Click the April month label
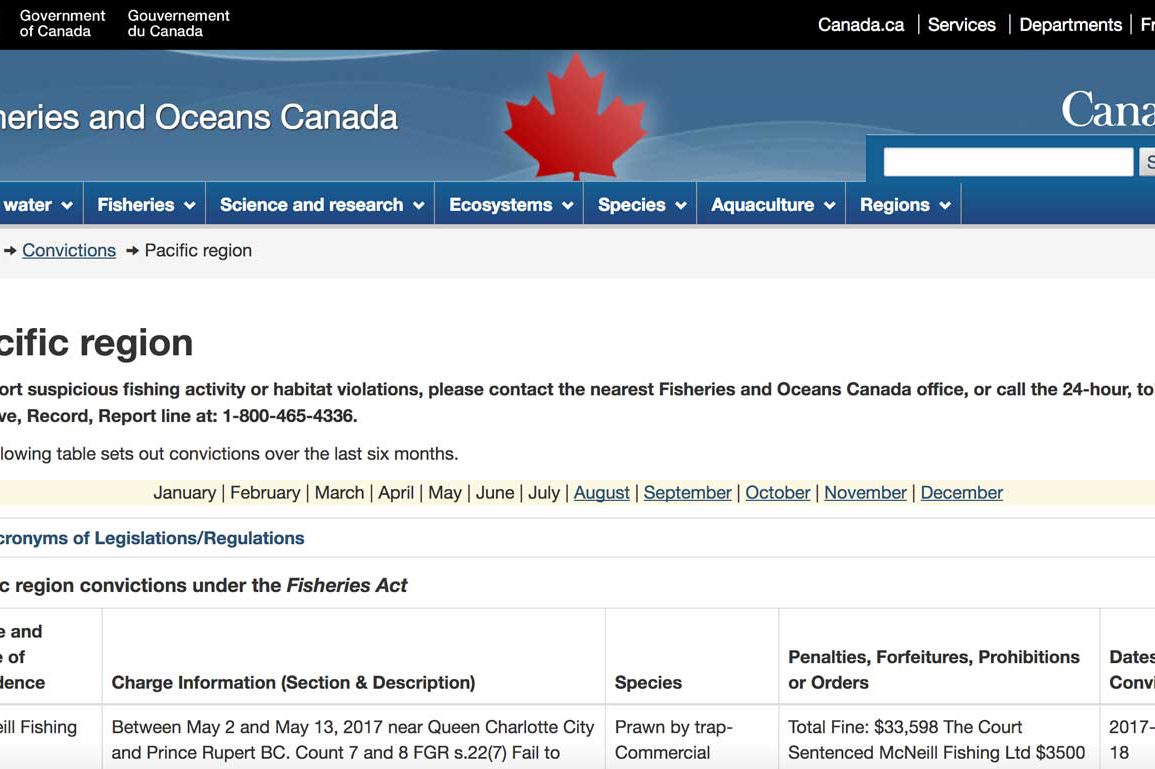The width and height of the screenshot is (1155, 769). tap(396, 493)
